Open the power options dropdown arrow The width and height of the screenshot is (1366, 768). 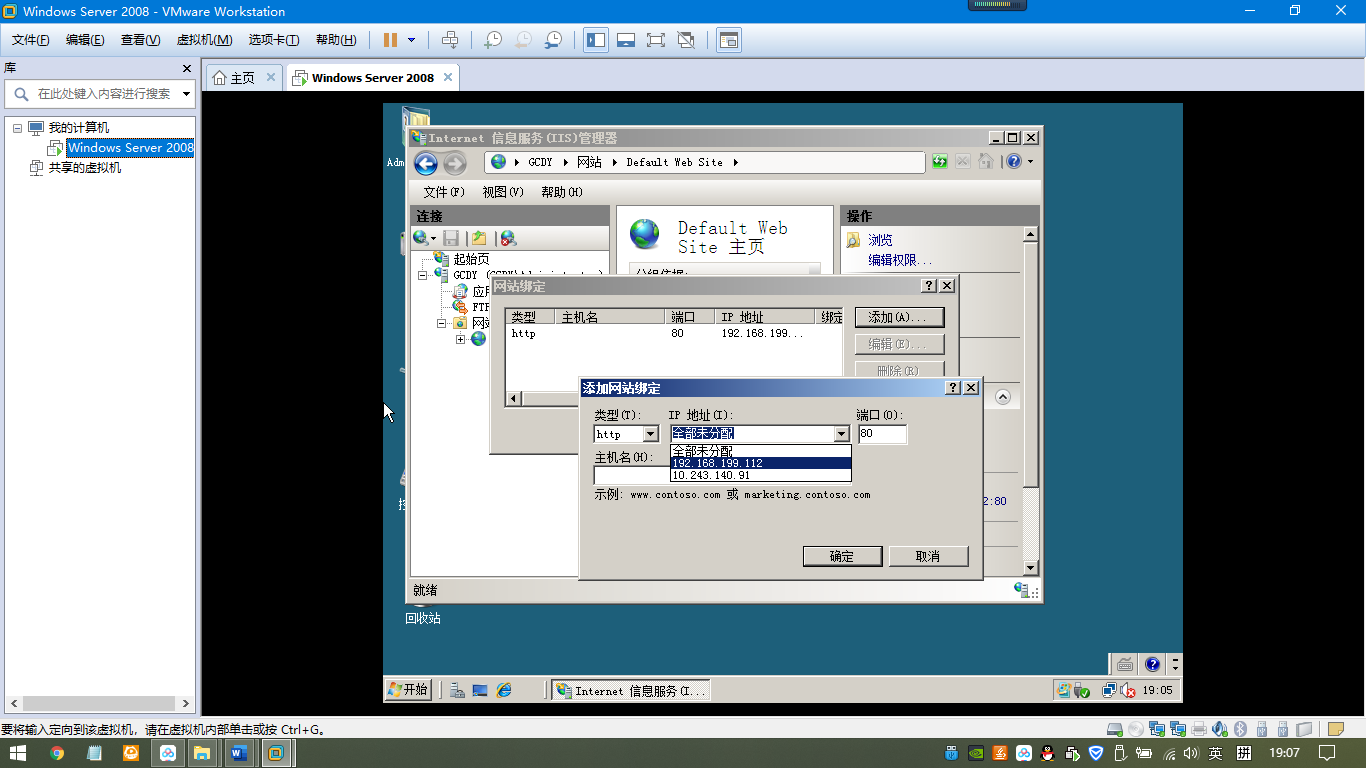pos(411,40)
